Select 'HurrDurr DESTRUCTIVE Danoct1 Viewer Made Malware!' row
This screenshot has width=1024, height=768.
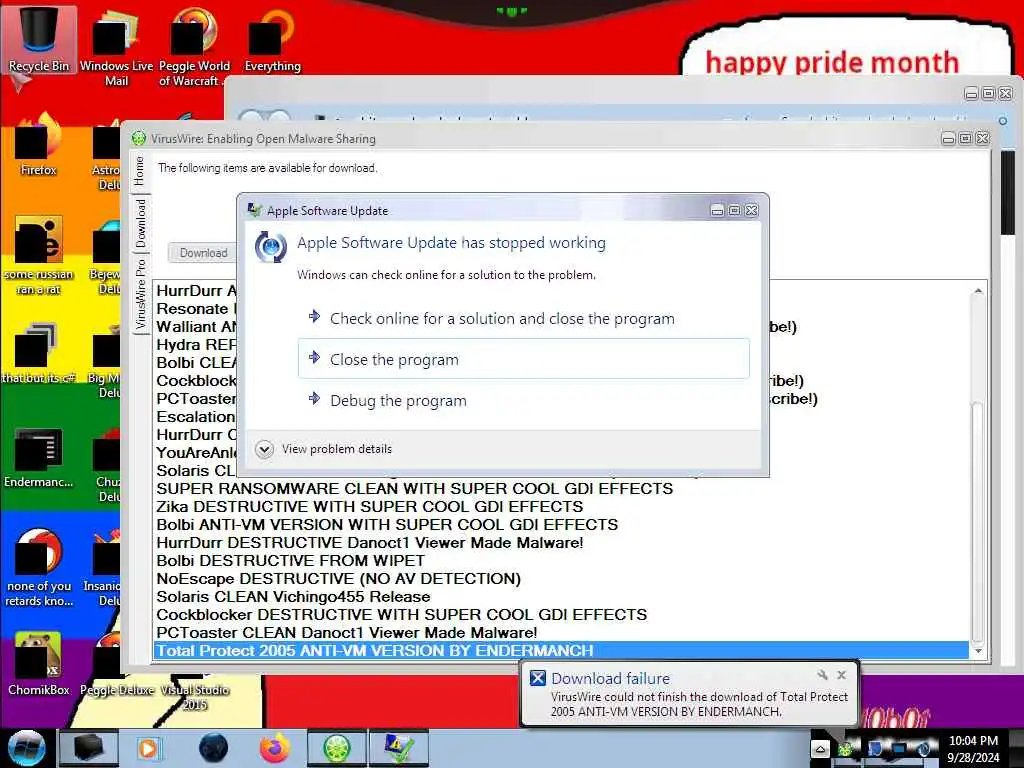point(560,543)
